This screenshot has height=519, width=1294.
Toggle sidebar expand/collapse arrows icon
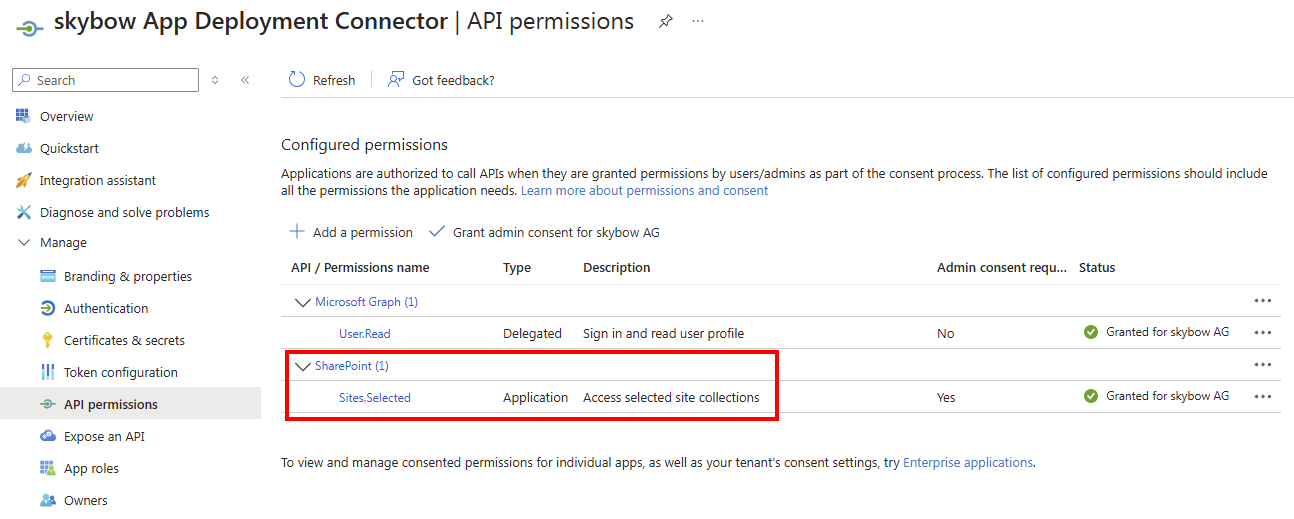tap(215, 80)
